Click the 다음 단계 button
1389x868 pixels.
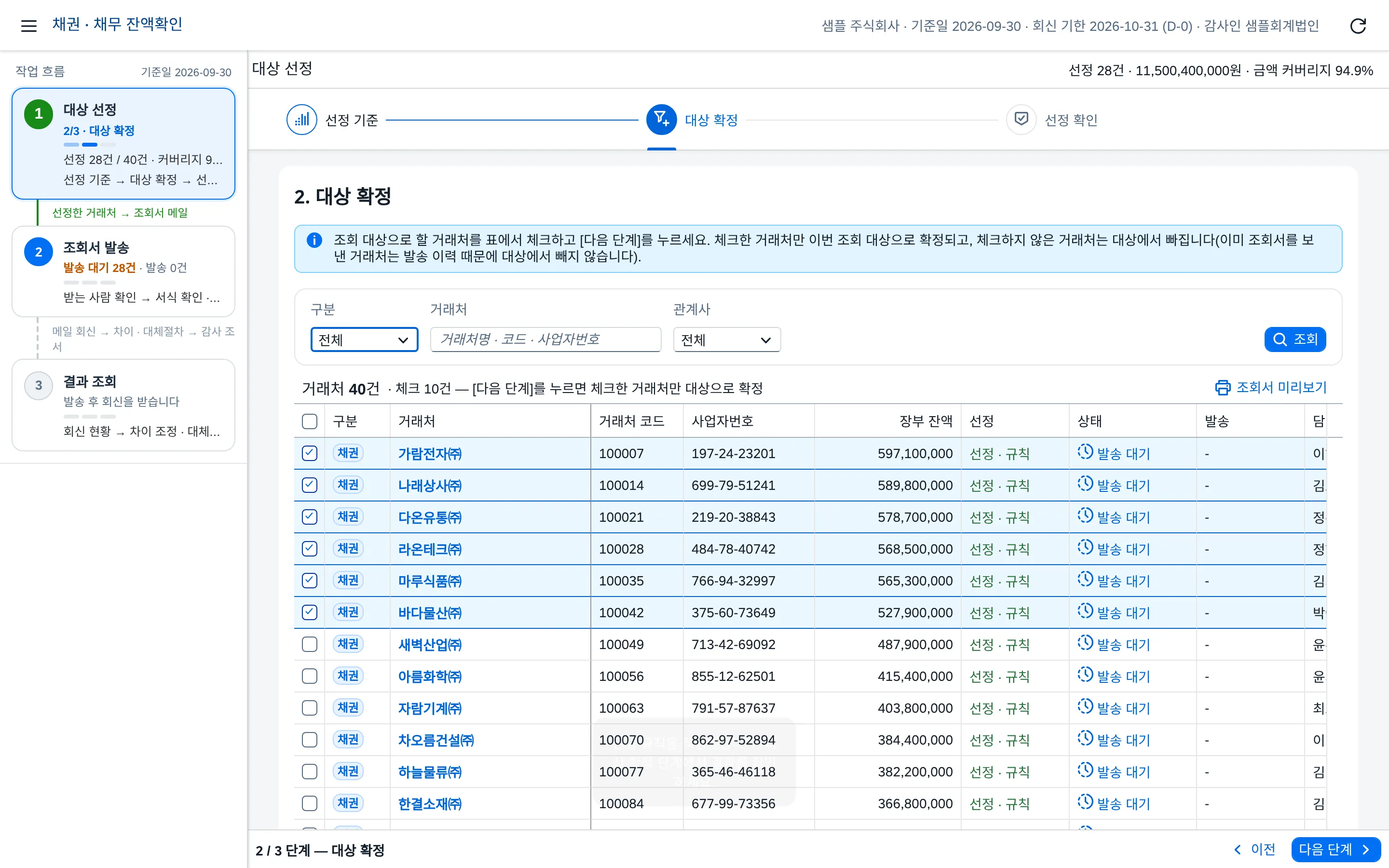coord(1335,849)
